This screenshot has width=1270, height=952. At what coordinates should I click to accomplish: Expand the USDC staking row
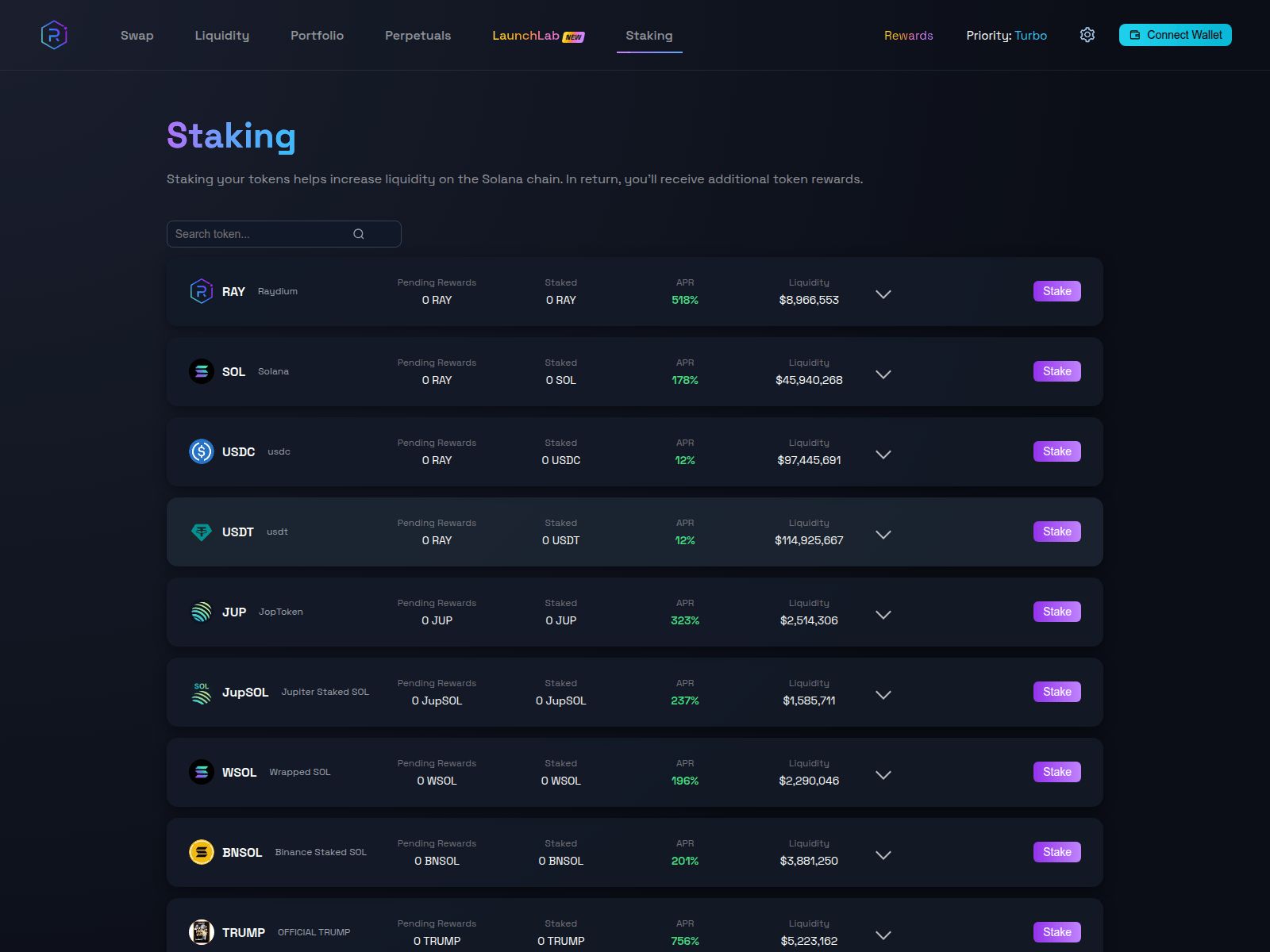[x=883, y=455]
